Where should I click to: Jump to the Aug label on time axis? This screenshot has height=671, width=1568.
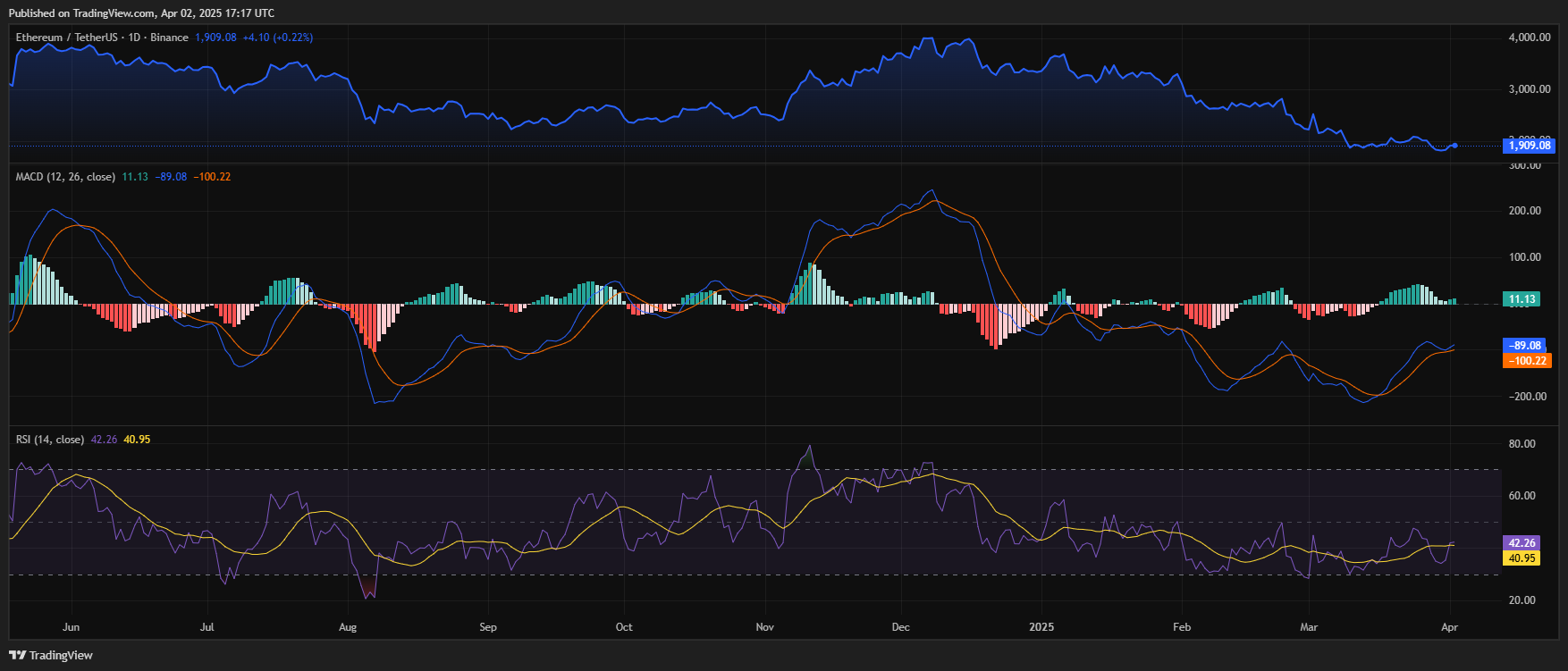coord(348,627)
